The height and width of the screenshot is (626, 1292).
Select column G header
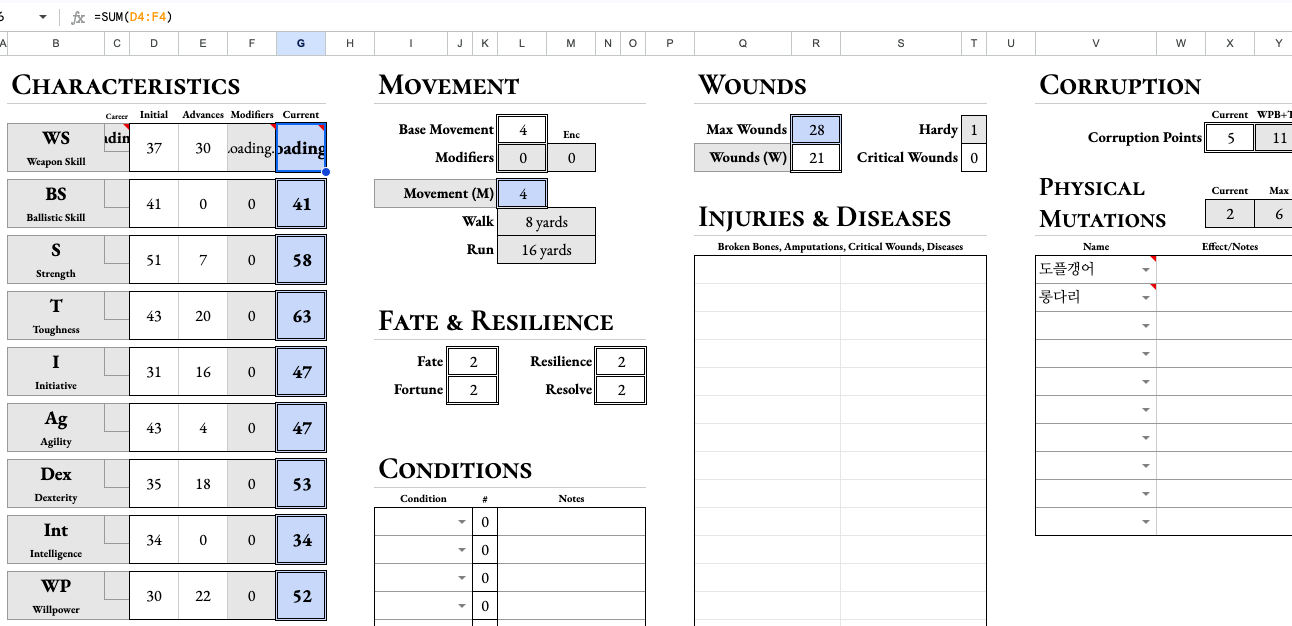coord(301,43)
